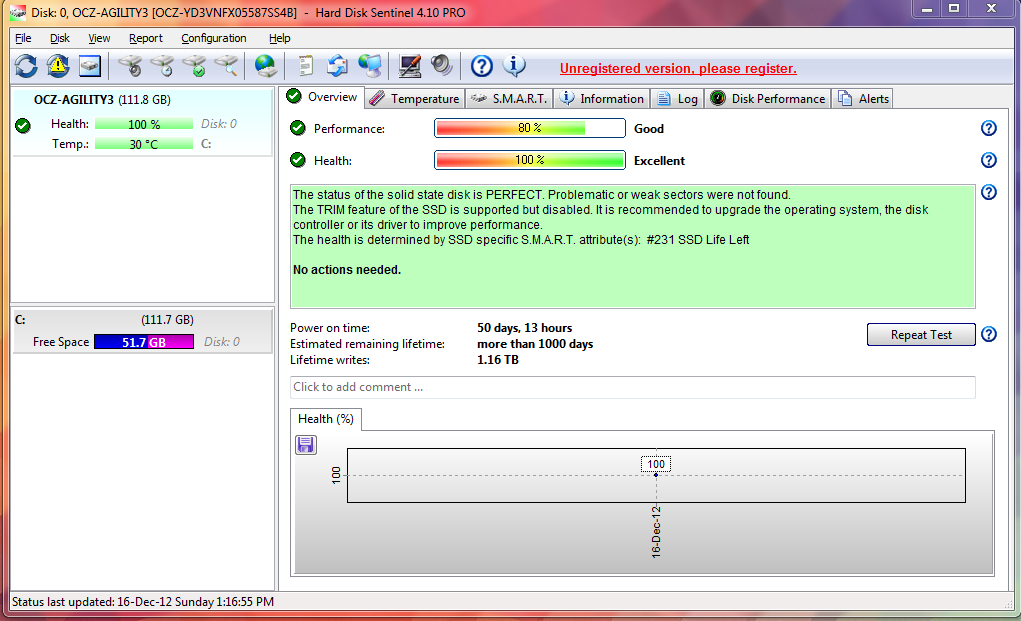Click the help icon next to Repeat Test
1021x621 pixels.
988,335
